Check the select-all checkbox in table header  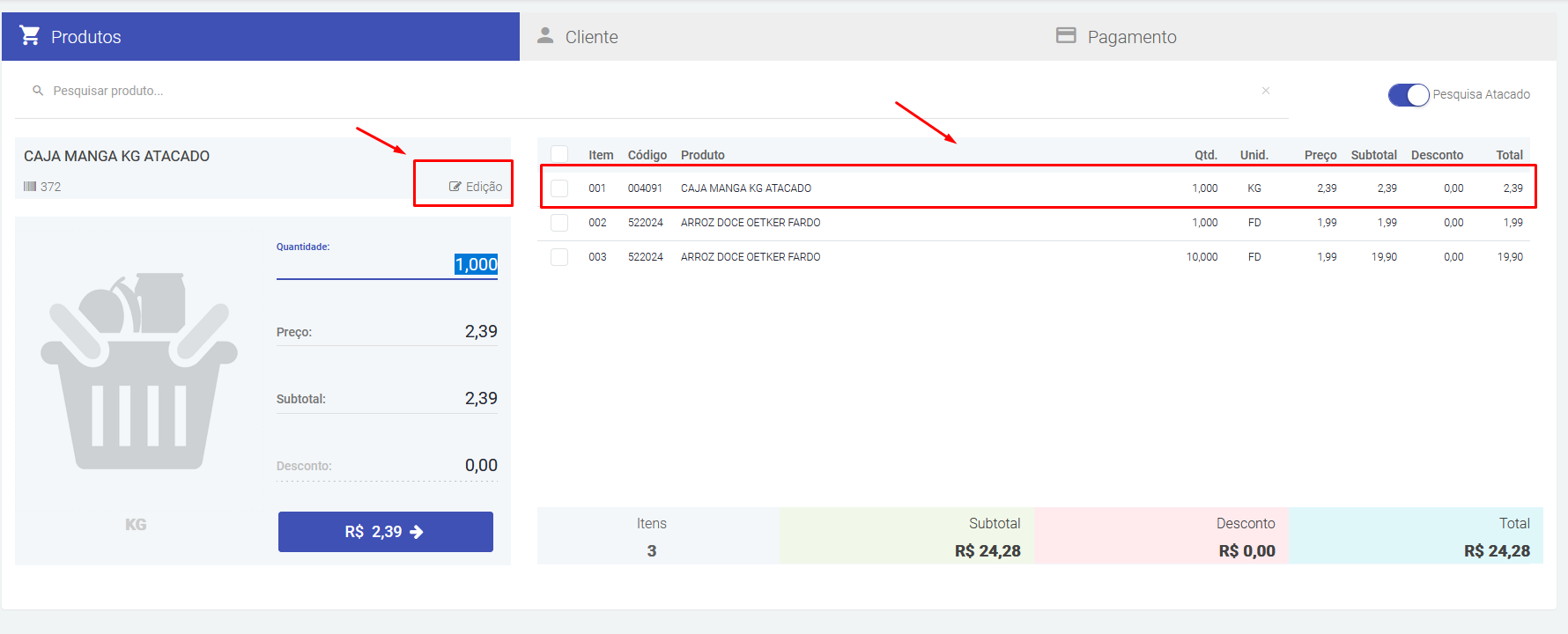coord(559,154)
